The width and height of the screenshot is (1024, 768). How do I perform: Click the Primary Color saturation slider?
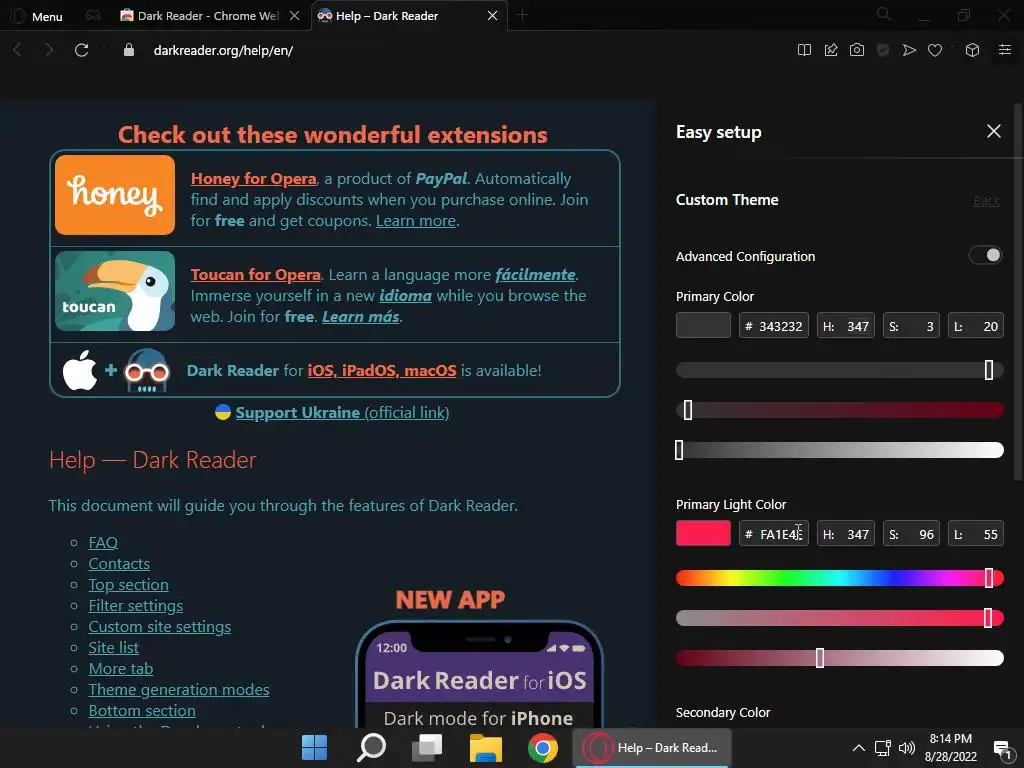click(840, 410)
